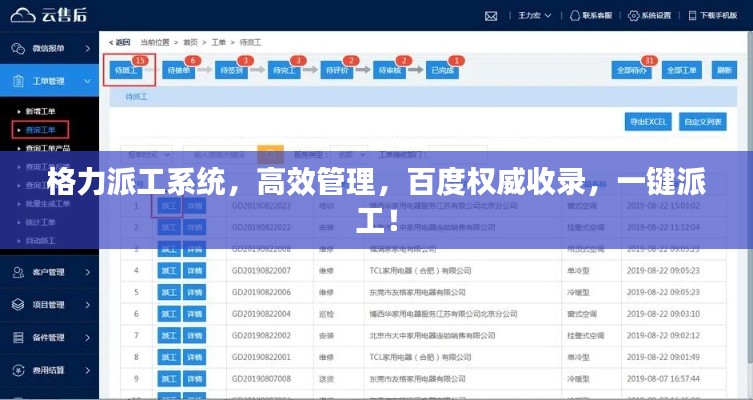Click 派工 for order GD20190822002
The image size is (753, 400).
click(x=169, y=336)
